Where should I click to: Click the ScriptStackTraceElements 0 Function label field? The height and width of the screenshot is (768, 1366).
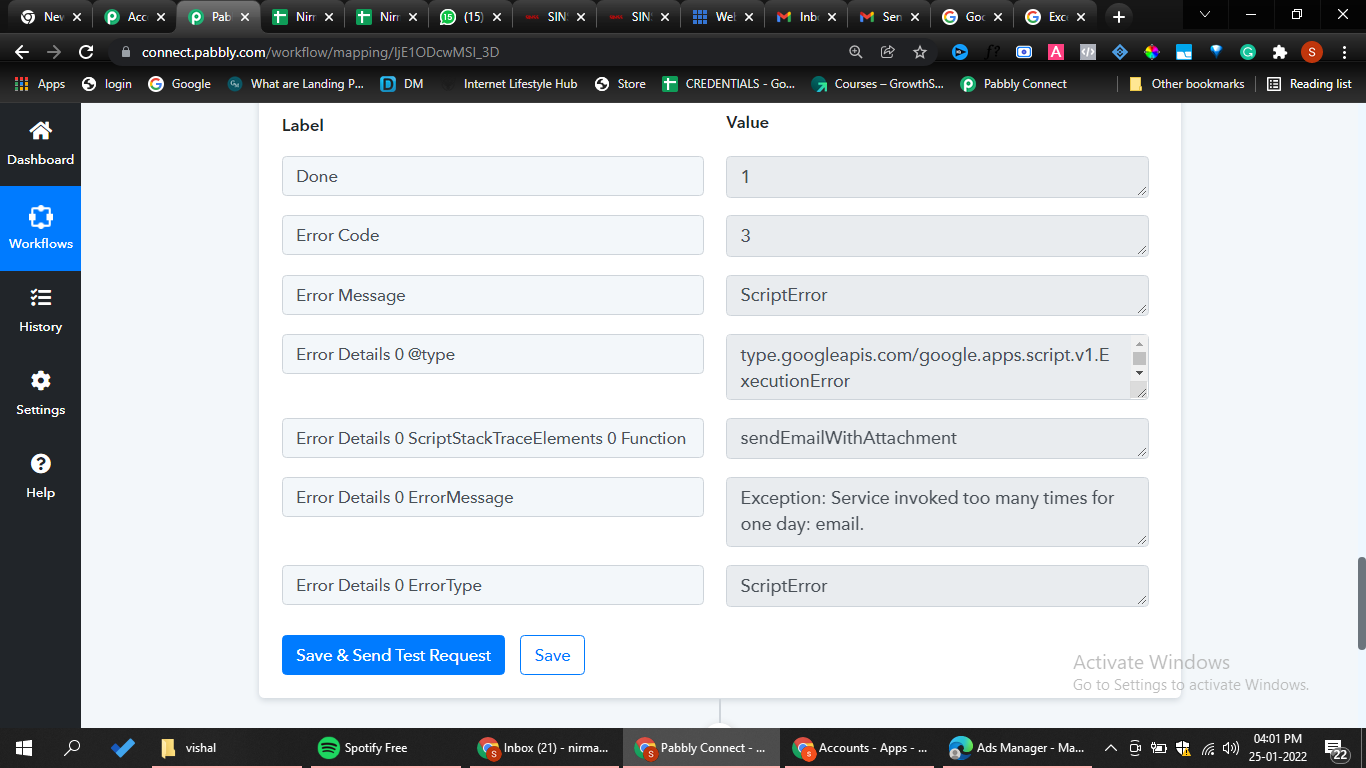[x=493, y=438]
